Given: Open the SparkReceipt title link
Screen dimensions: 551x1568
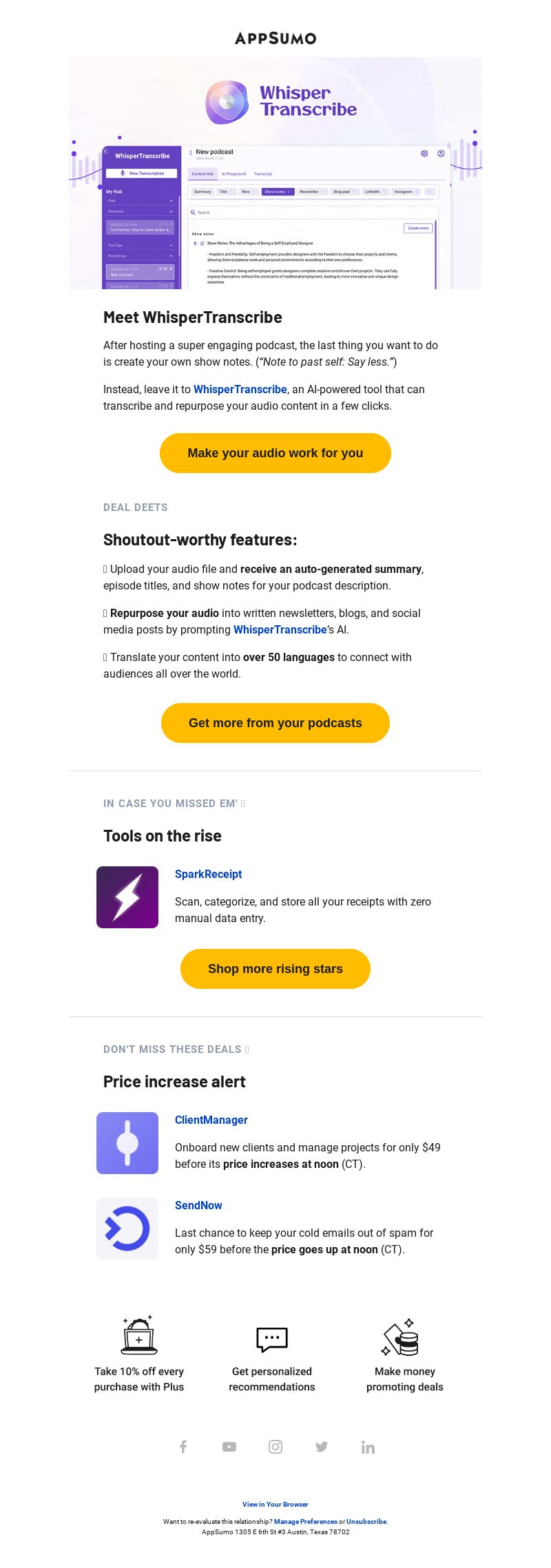Looking at the screenshot, I should coord(208,874).
